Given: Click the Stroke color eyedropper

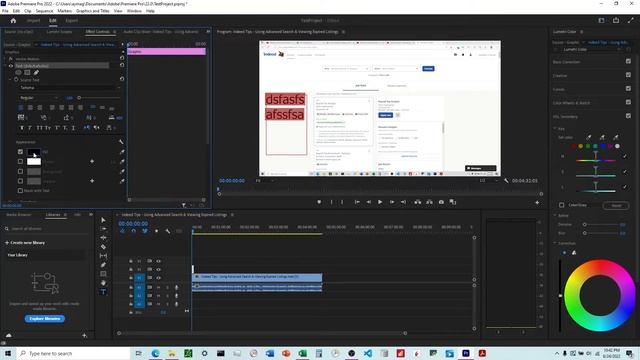Looking at the screenshot, I should pyautogui.click(x=122, y=162).
